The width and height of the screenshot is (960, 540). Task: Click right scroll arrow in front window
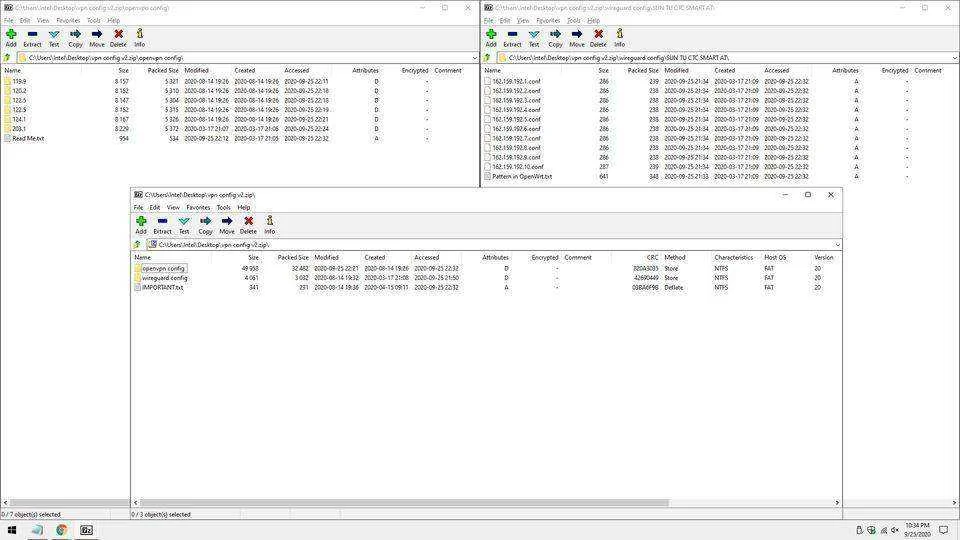coord(837,503)
